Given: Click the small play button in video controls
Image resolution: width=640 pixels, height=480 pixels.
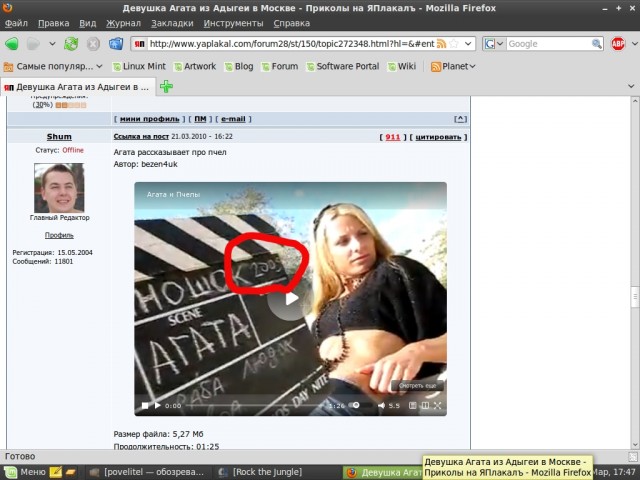Looking at the screenshot, I should (158, 405).
